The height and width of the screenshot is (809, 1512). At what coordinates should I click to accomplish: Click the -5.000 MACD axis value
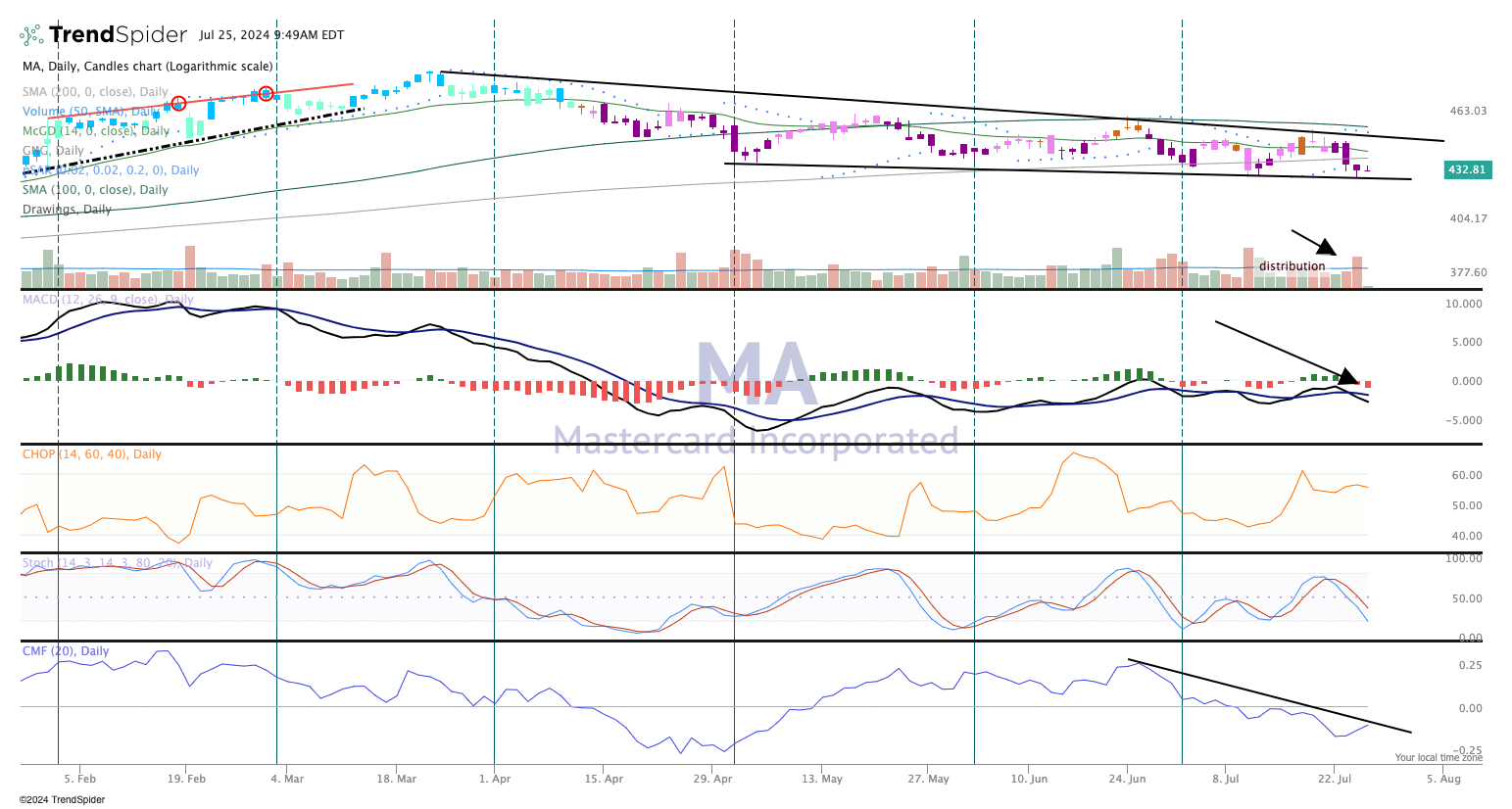click(x=1465, y=421)
